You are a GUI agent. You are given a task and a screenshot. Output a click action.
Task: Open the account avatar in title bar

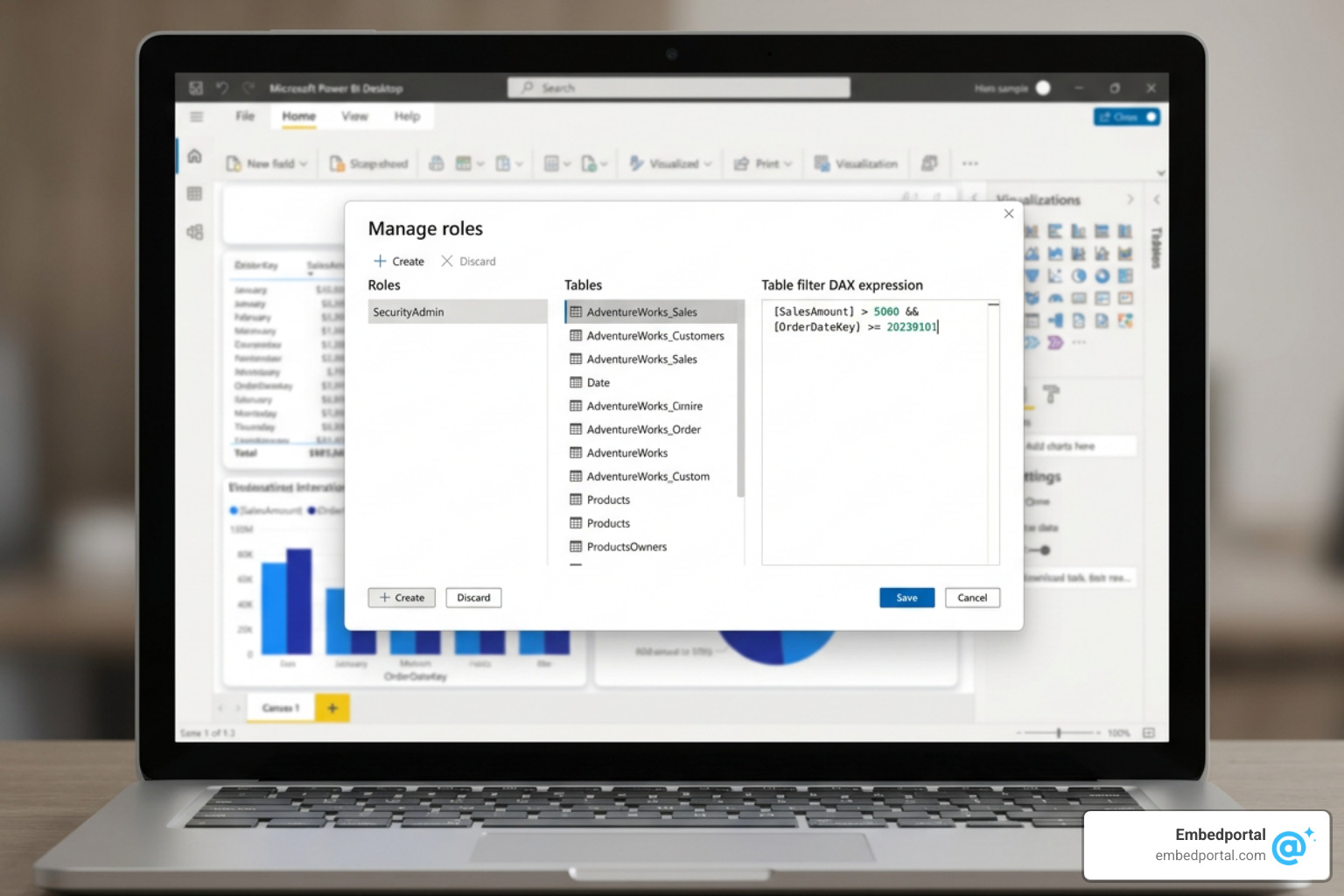[1043, 88]
